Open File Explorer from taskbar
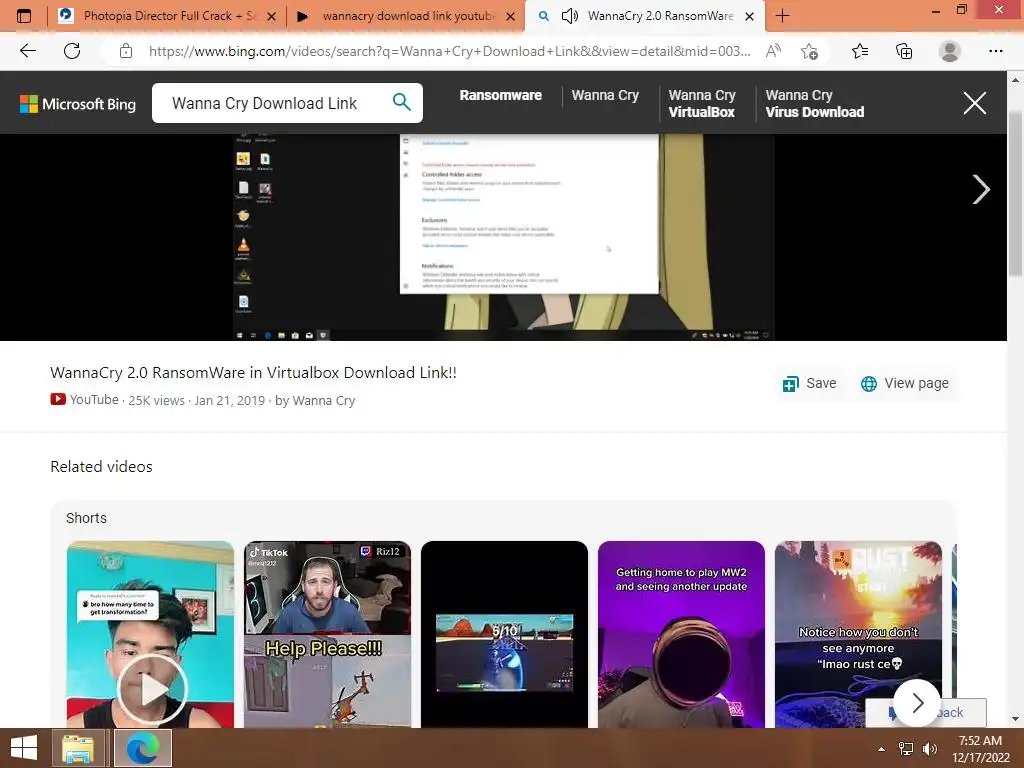 pyautogui.click(x=78, y=748)
